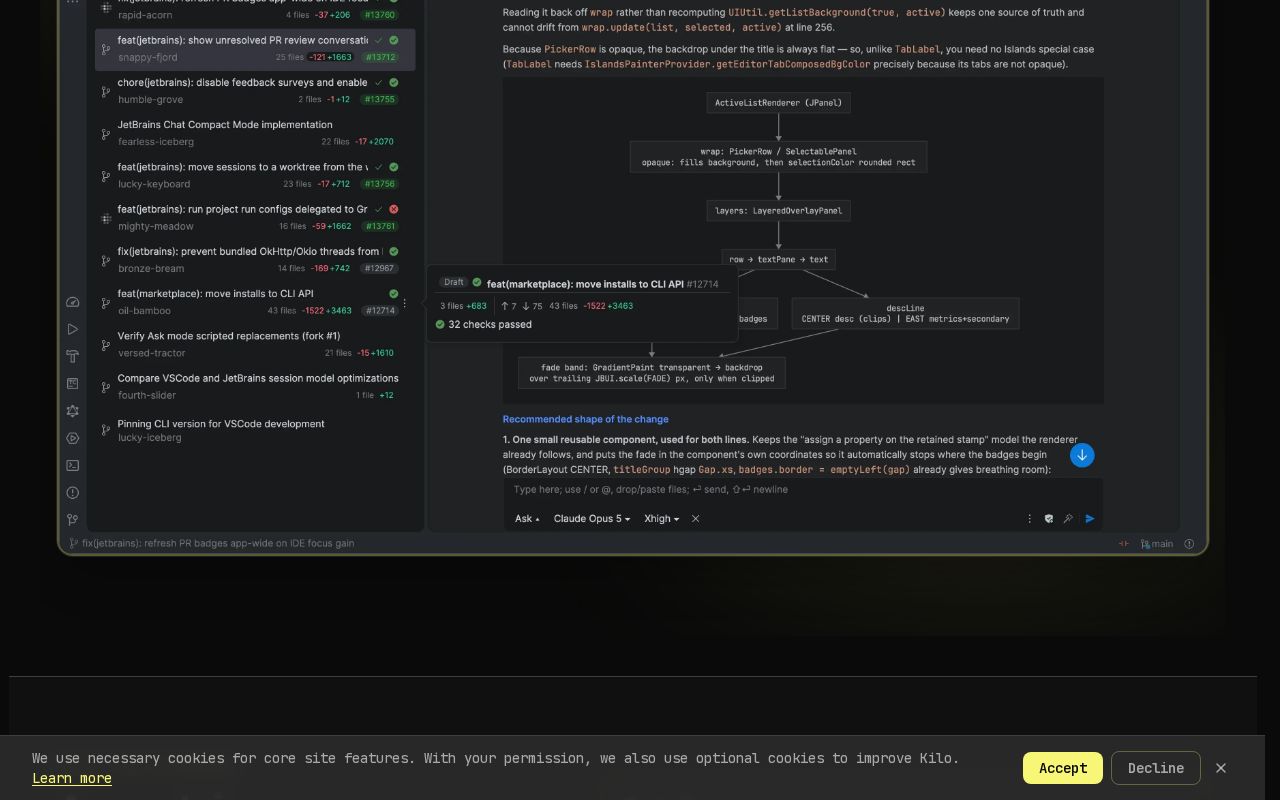
Task: Click 'Recommended shape of the change' heading
Action: tap(585, 419)
